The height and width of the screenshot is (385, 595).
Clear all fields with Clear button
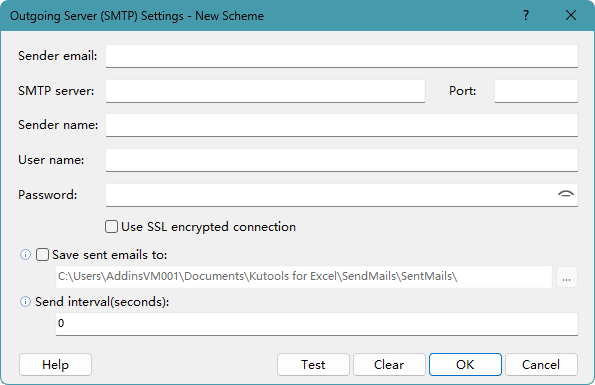click(389, 365)
